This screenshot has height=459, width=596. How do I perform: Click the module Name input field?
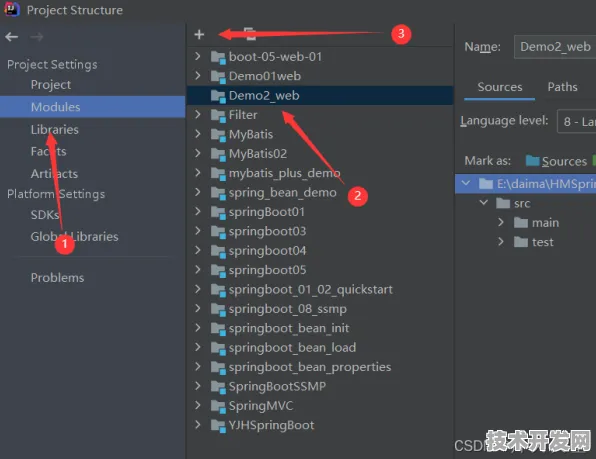tap(555, 47)
